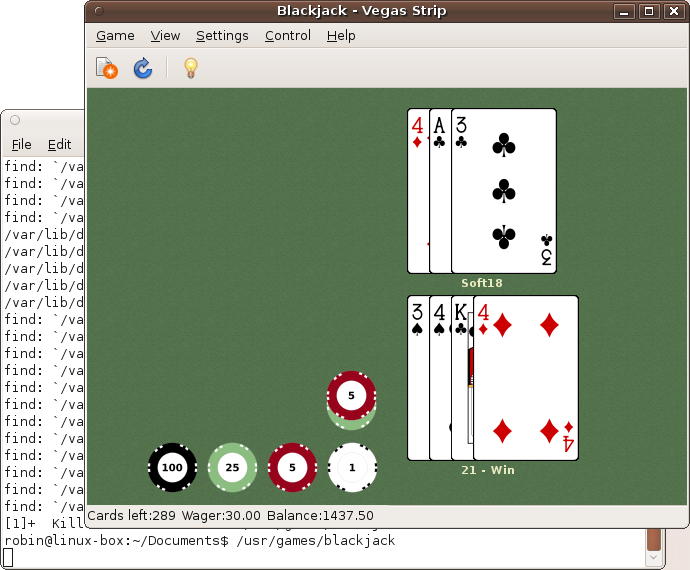Click the Restart game toolbar icon

click(x=143, y=68)
